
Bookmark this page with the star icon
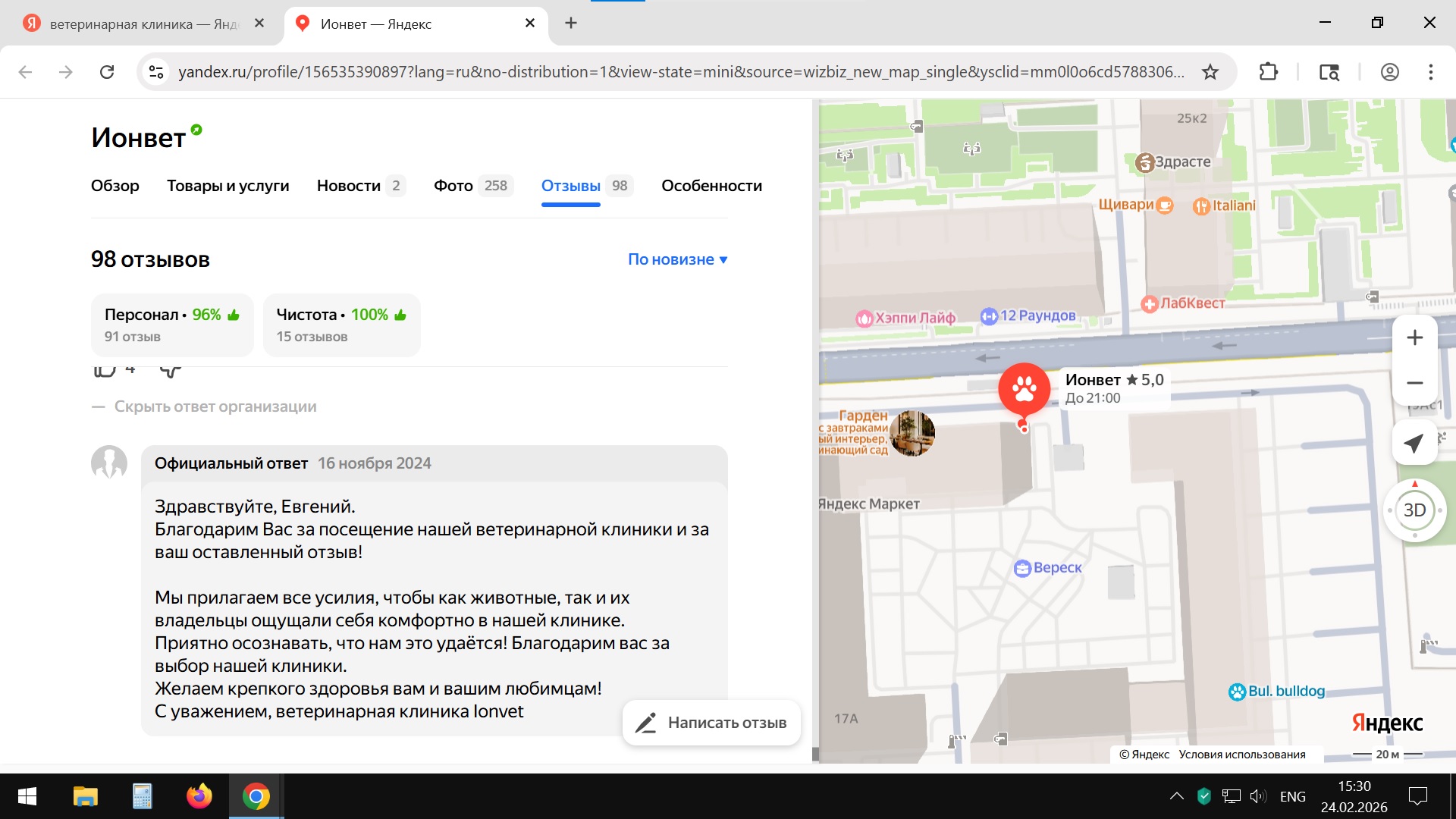[1210, 72]
